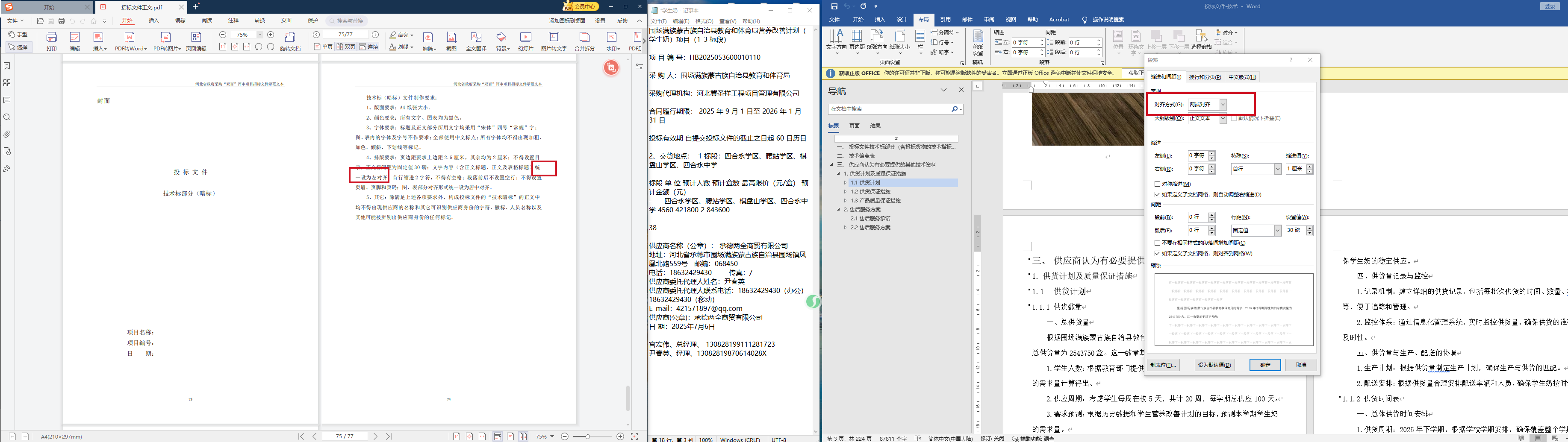
Task: Open the Full Text Translate tool
Action: (476, 41)
